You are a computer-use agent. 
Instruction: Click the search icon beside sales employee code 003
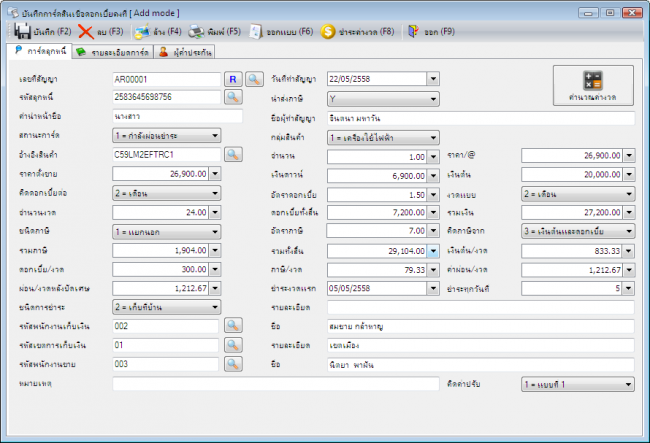(x=233, y=363)
